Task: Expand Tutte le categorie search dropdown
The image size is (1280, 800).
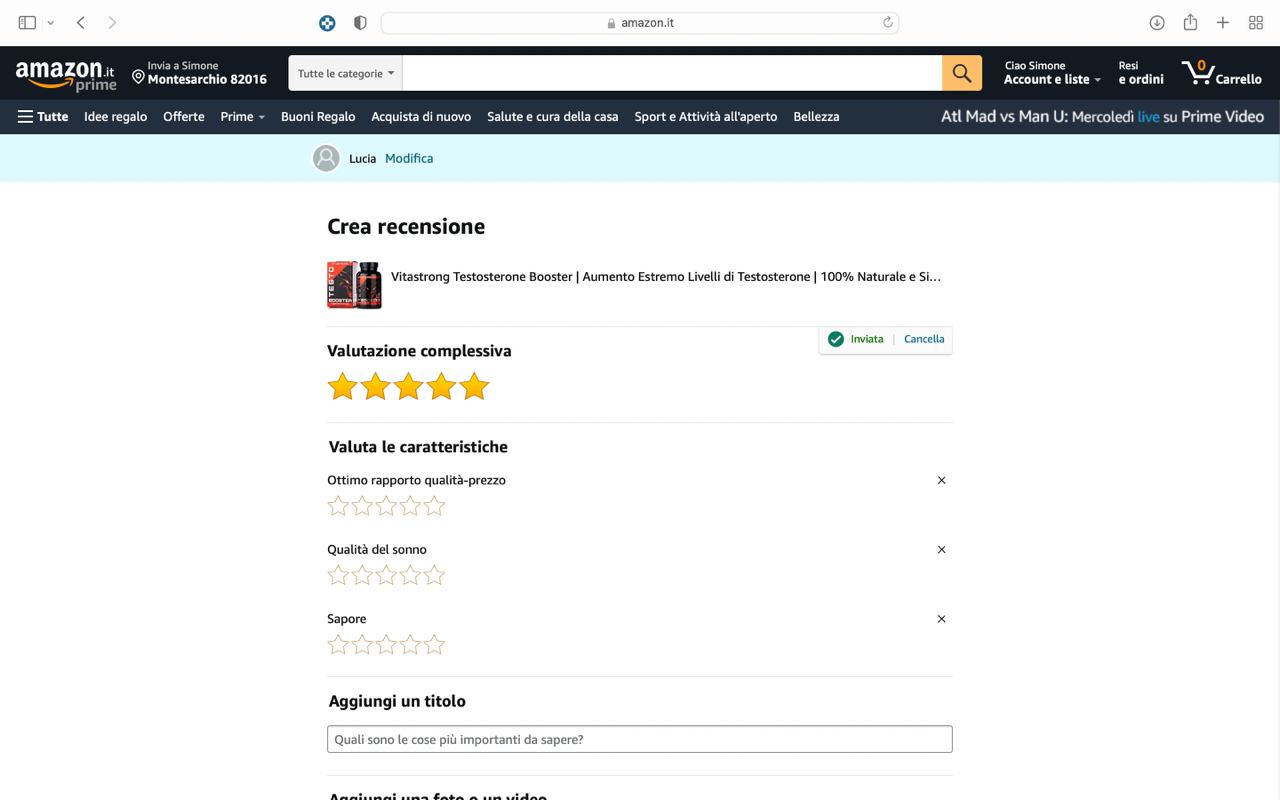Action: (345, 73)
